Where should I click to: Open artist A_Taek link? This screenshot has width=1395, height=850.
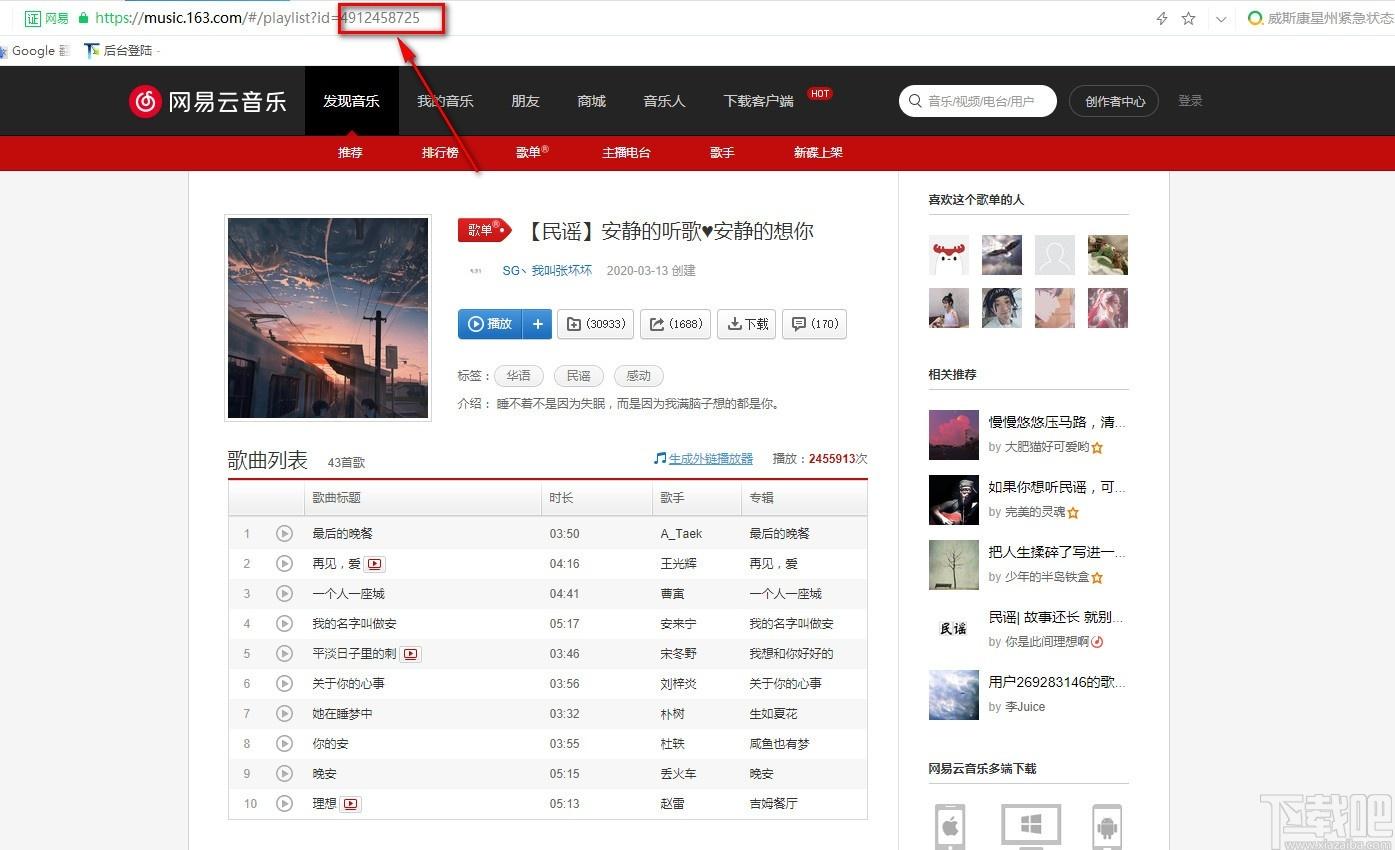(681, 534)
